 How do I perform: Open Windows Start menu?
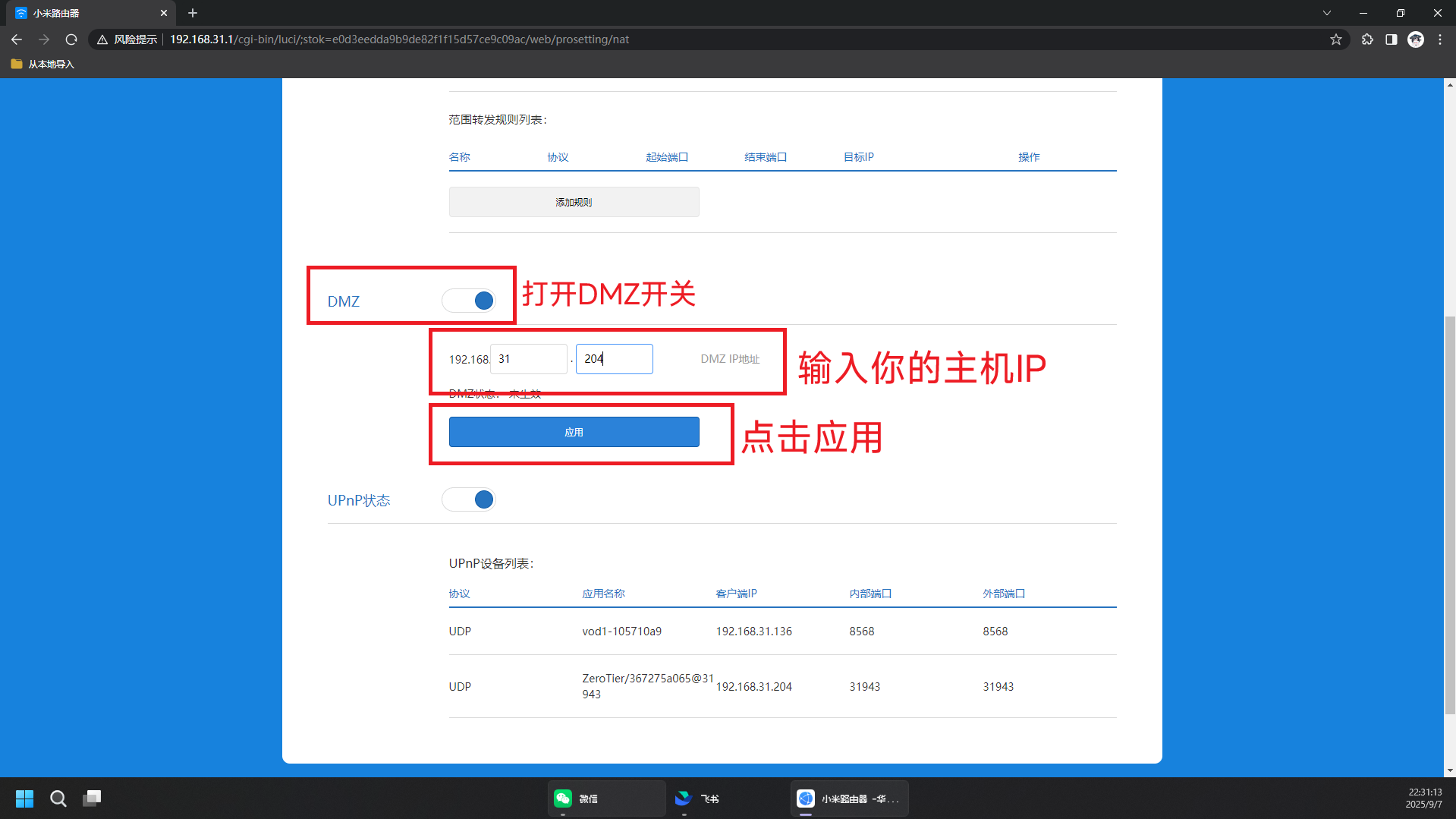(x=24, y=799)
